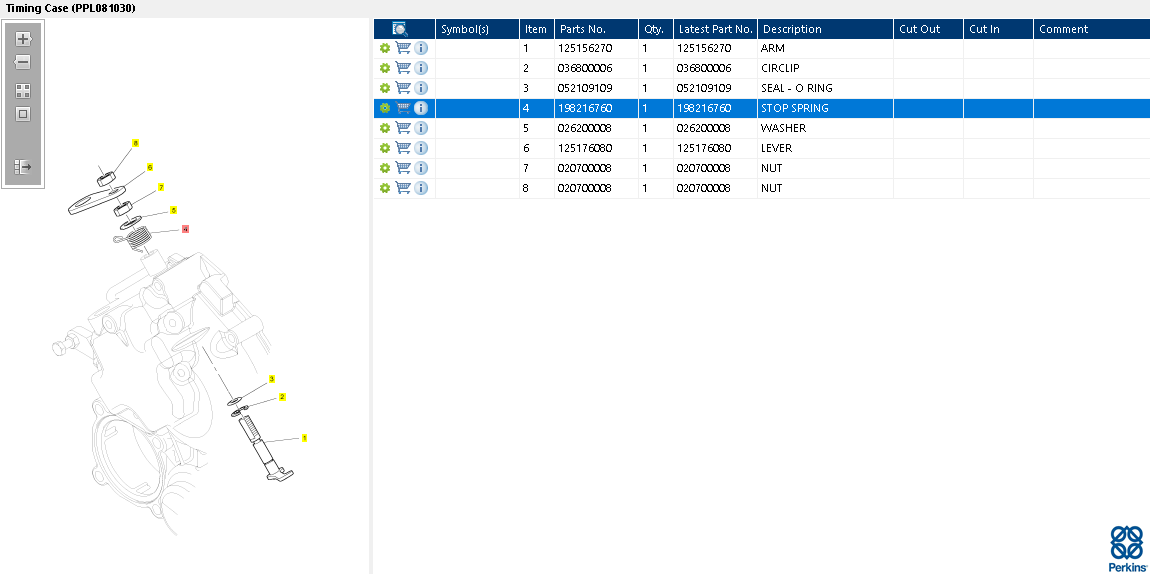Image resolution: width=1150 pixels, height=574 pixels.
Task: Click the single square fit-view icon
Action: tap(23, 114)
